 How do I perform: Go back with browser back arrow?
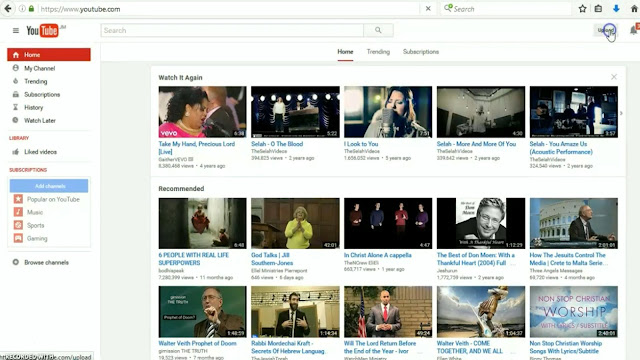coord(8,9)
